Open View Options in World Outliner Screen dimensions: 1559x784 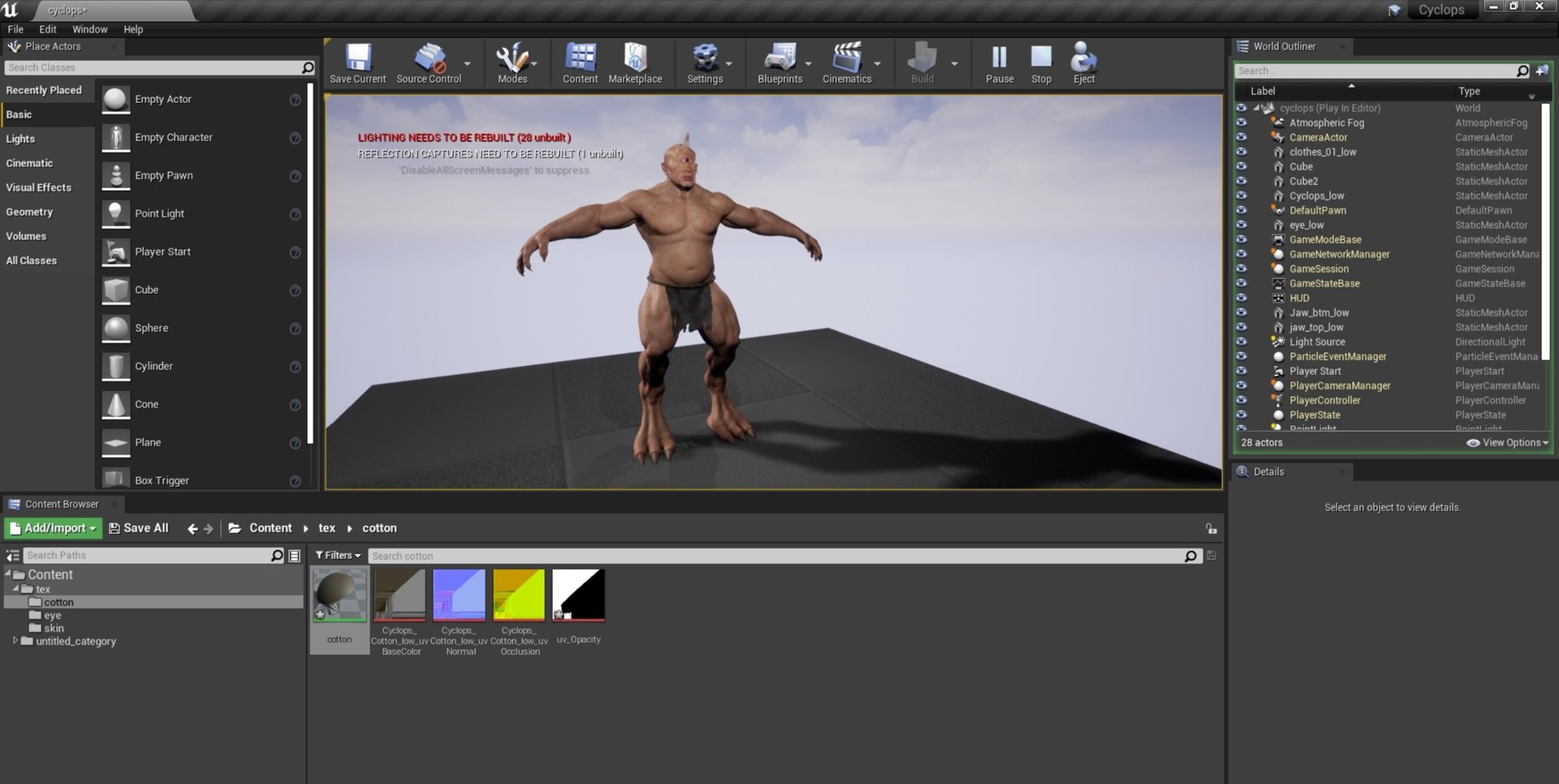(1507, 443)
